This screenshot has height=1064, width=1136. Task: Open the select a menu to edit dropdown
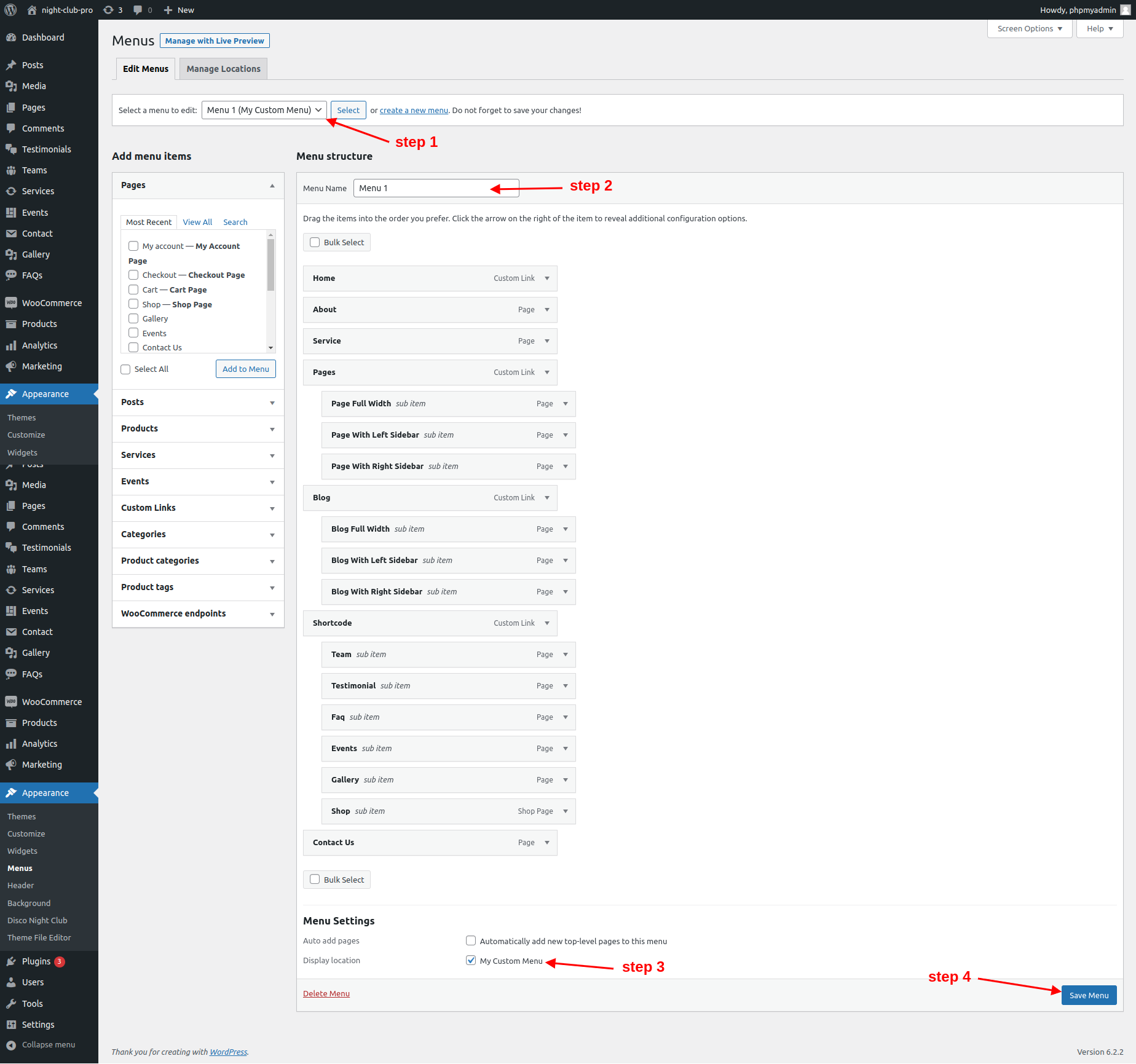tap(264, 110)
